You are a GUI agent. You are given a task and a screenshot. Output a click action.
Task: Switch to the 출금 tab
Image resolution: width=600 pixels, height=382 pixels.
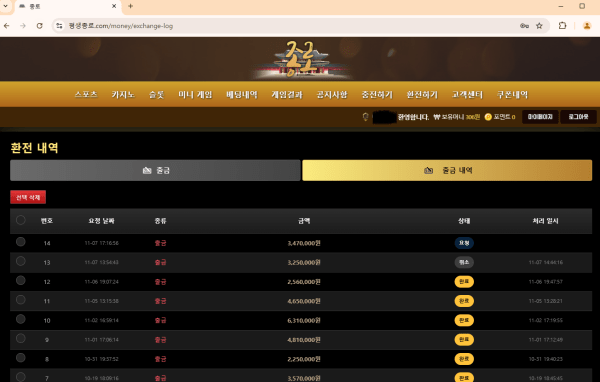pos(155,170)
